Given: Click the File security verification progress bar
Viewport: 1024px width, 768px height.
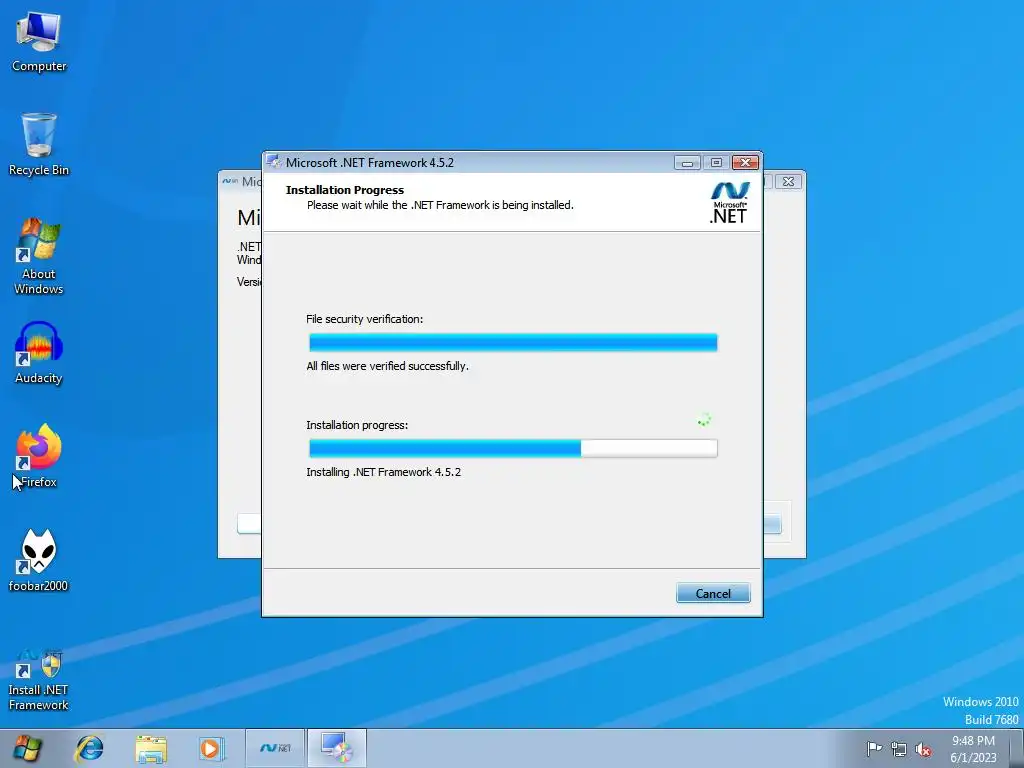Looking at the screenshot, I should (513, 342).
